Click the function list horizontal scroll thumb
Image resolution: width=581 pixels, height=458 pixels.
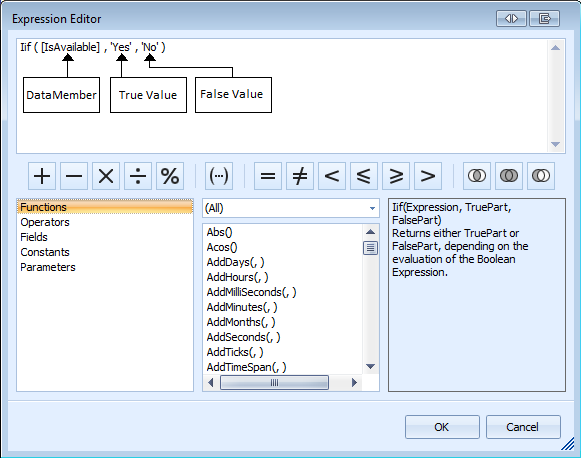pos(274,382)
